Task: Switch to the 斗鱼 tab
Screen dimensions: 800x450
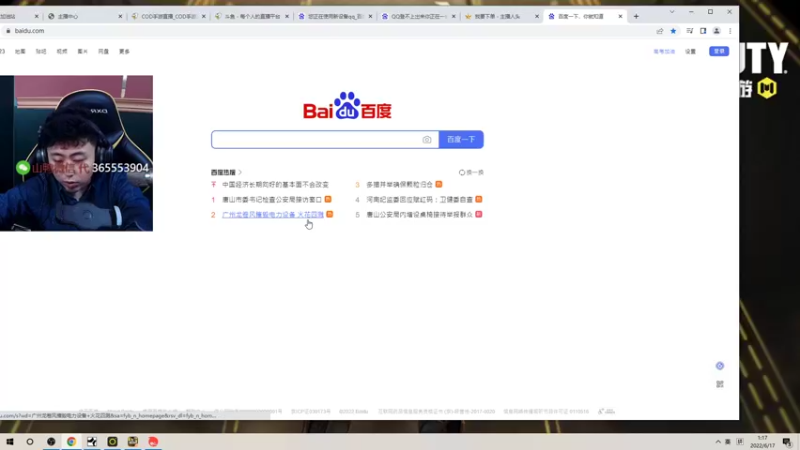Action: 250,16
